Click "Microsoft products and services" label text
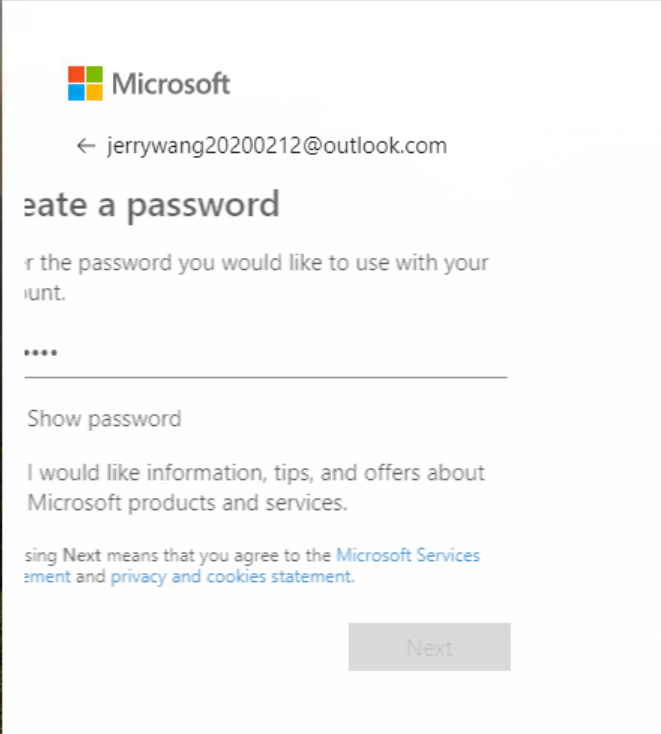This screenshot has height=734, width=661. 187,503
